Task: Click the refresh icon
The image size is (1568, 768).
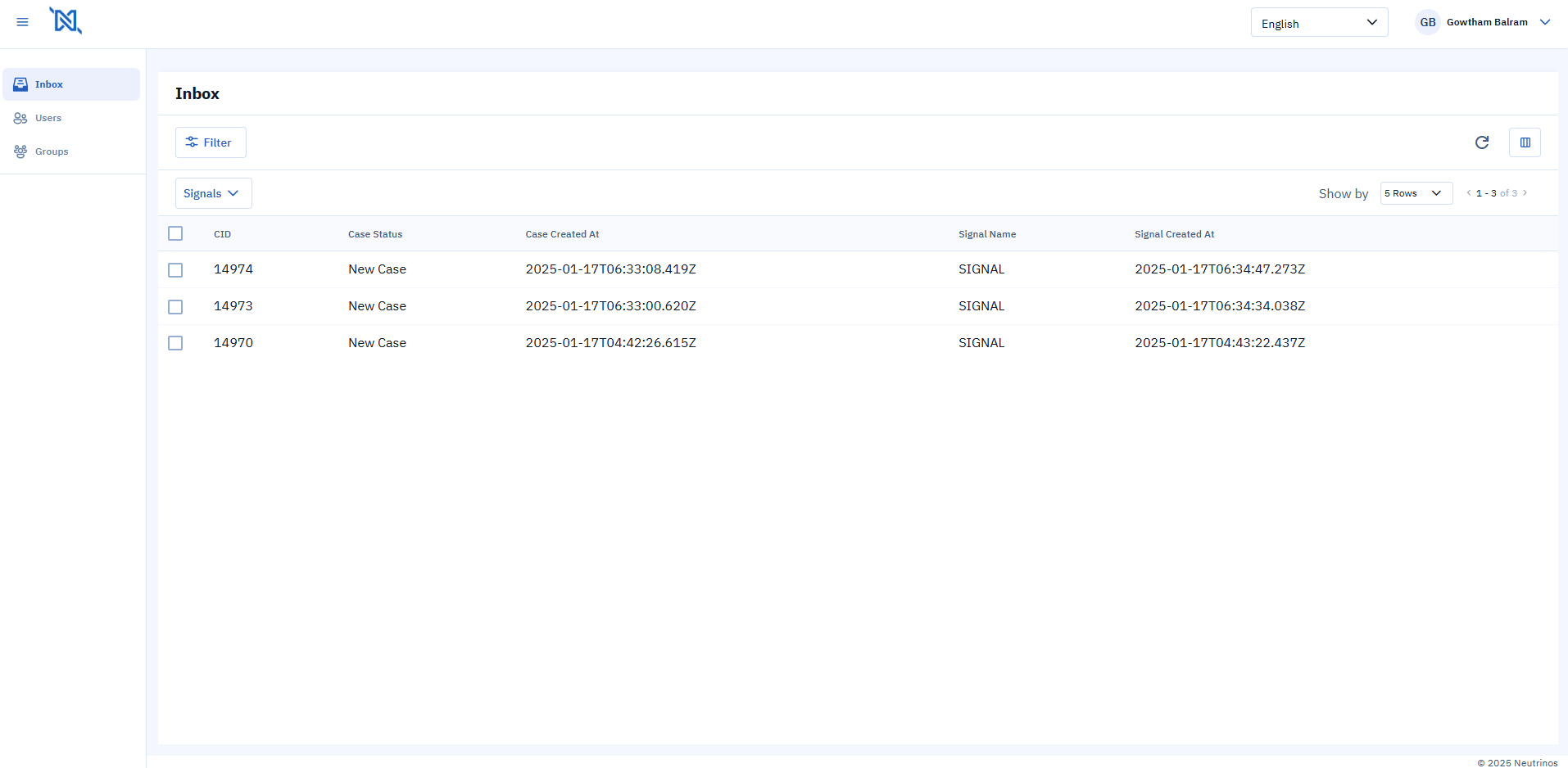Action: coord(1481,142)
